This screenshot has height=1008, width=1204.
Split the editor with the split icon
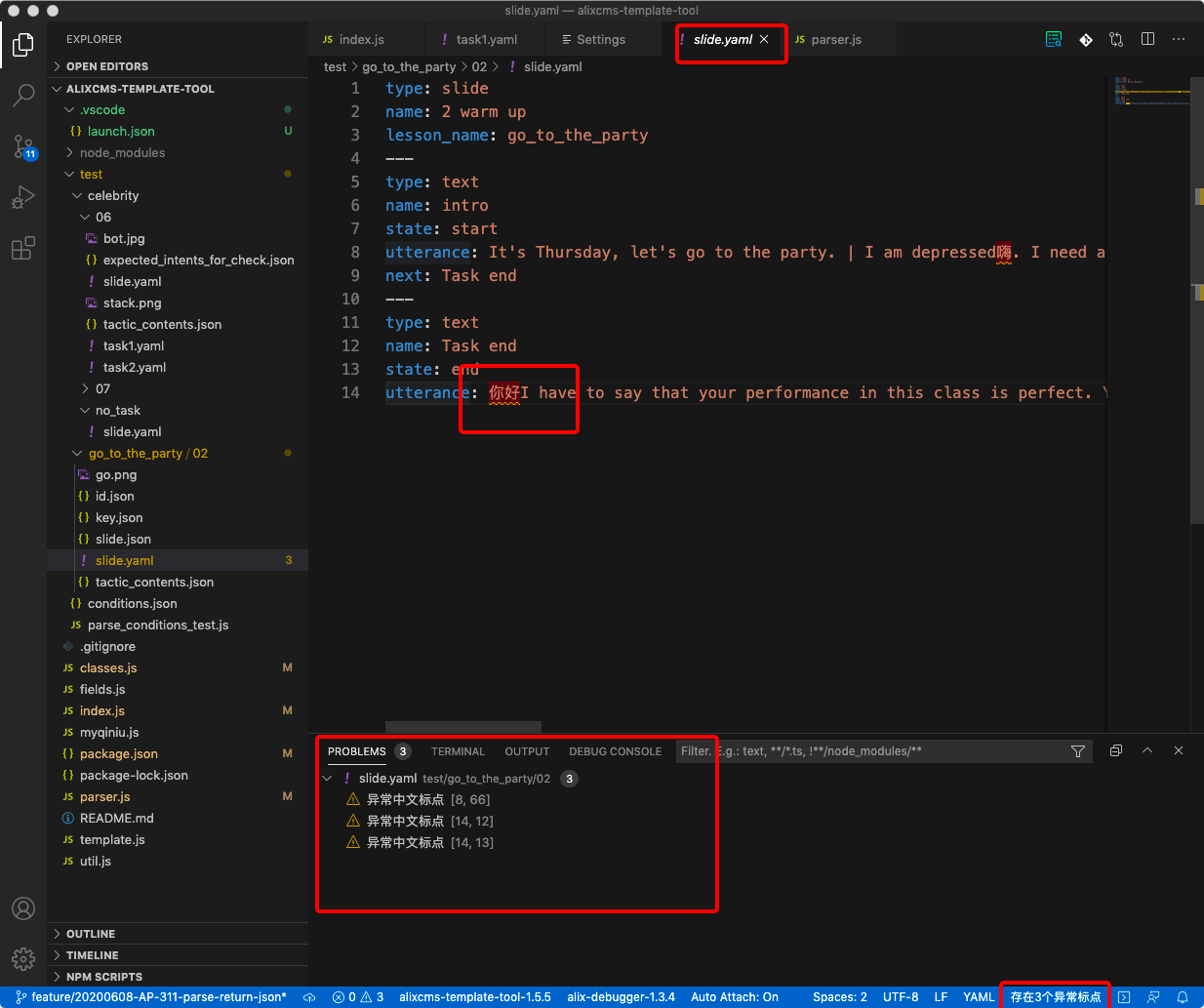coord(1147,38)
